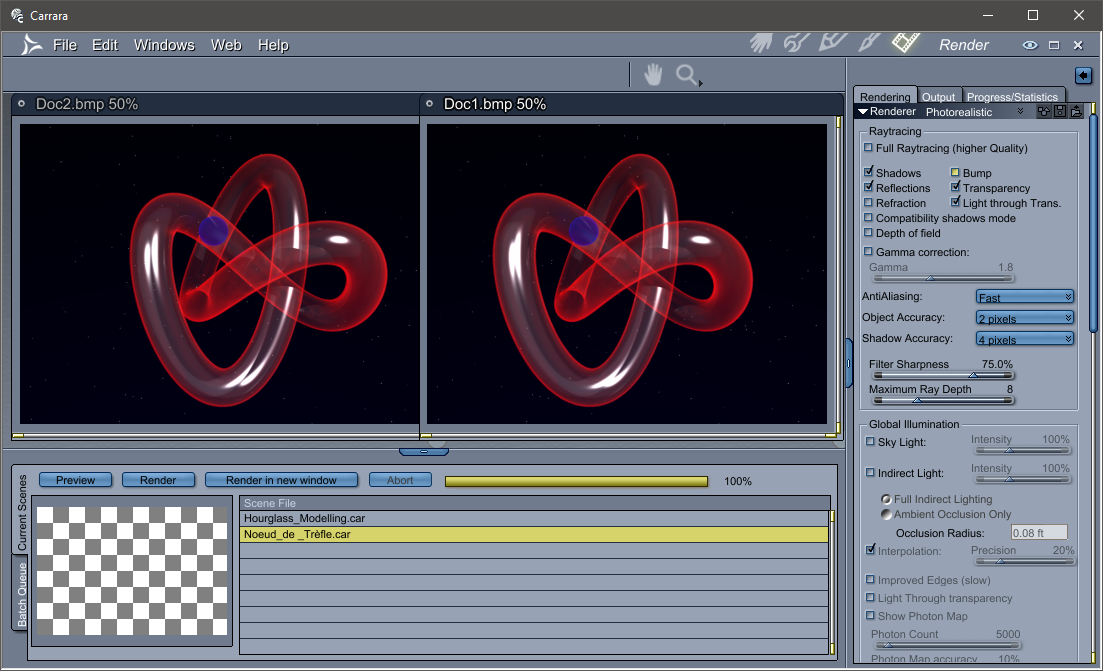Disable the Shadows checkbox

(x=868, y=172)
